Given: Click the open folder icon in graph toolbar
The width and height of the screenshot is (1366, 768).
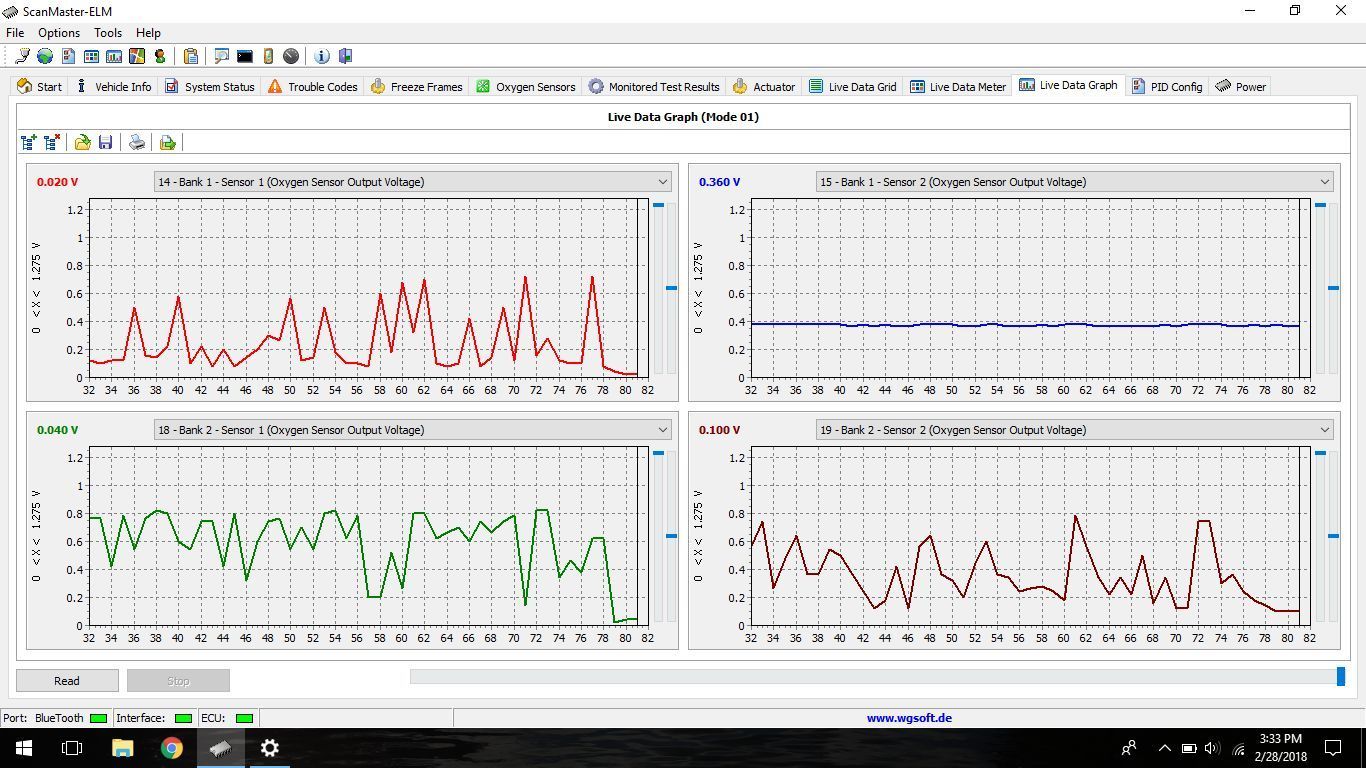Looking at the screenshot, I should 82,143.
